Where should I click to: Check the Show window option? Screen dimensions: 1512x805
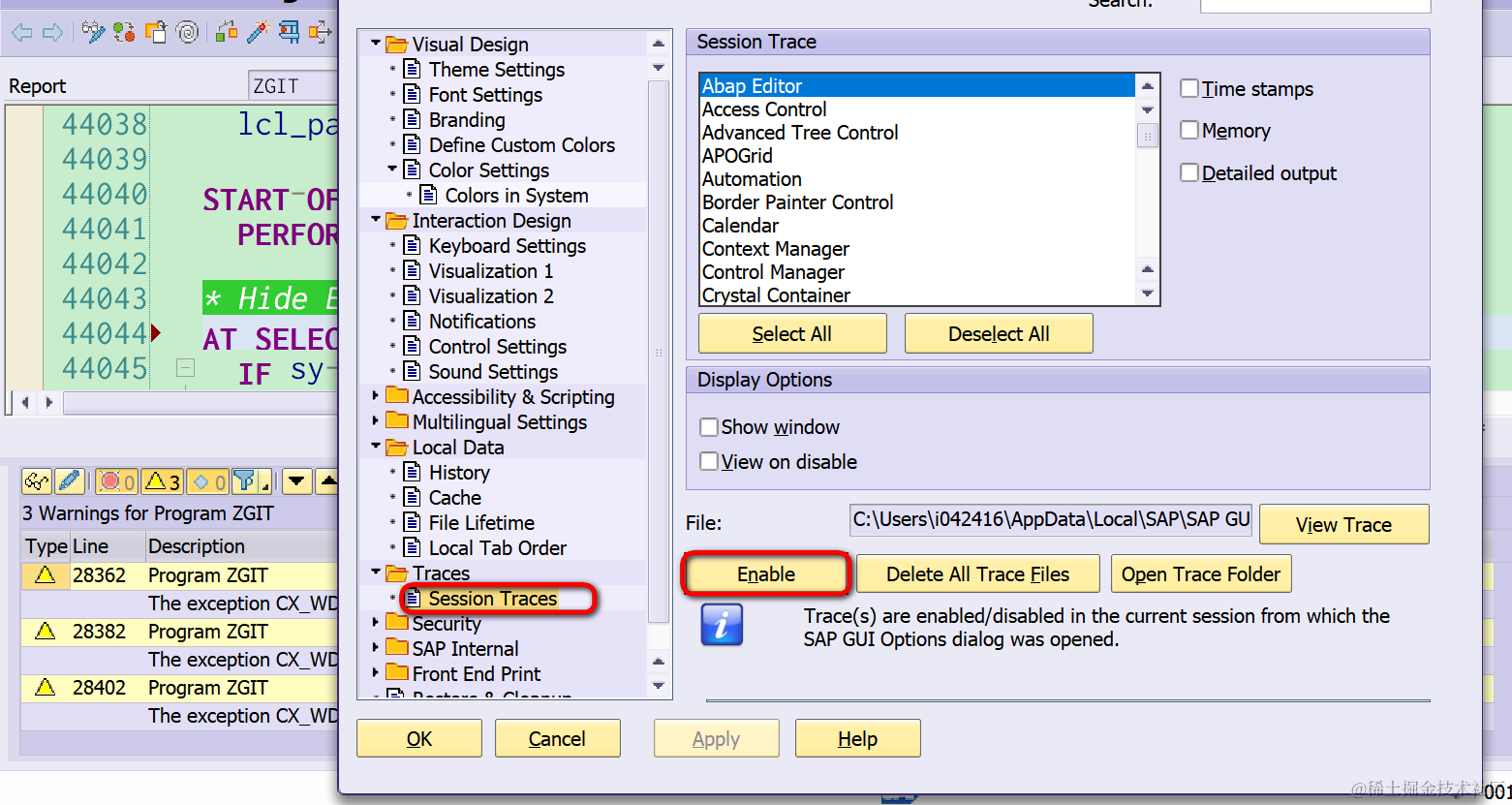[709, 427]
